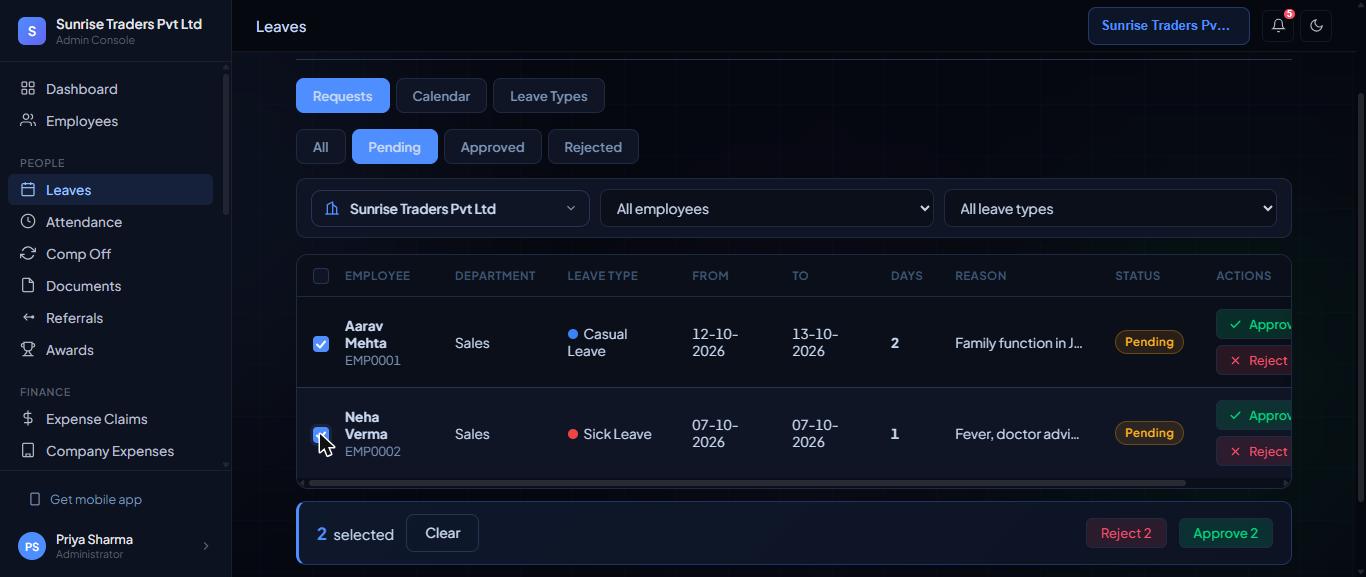Click the mobile phone icon
Viewport: 1366px width, 577px height.
35,499
